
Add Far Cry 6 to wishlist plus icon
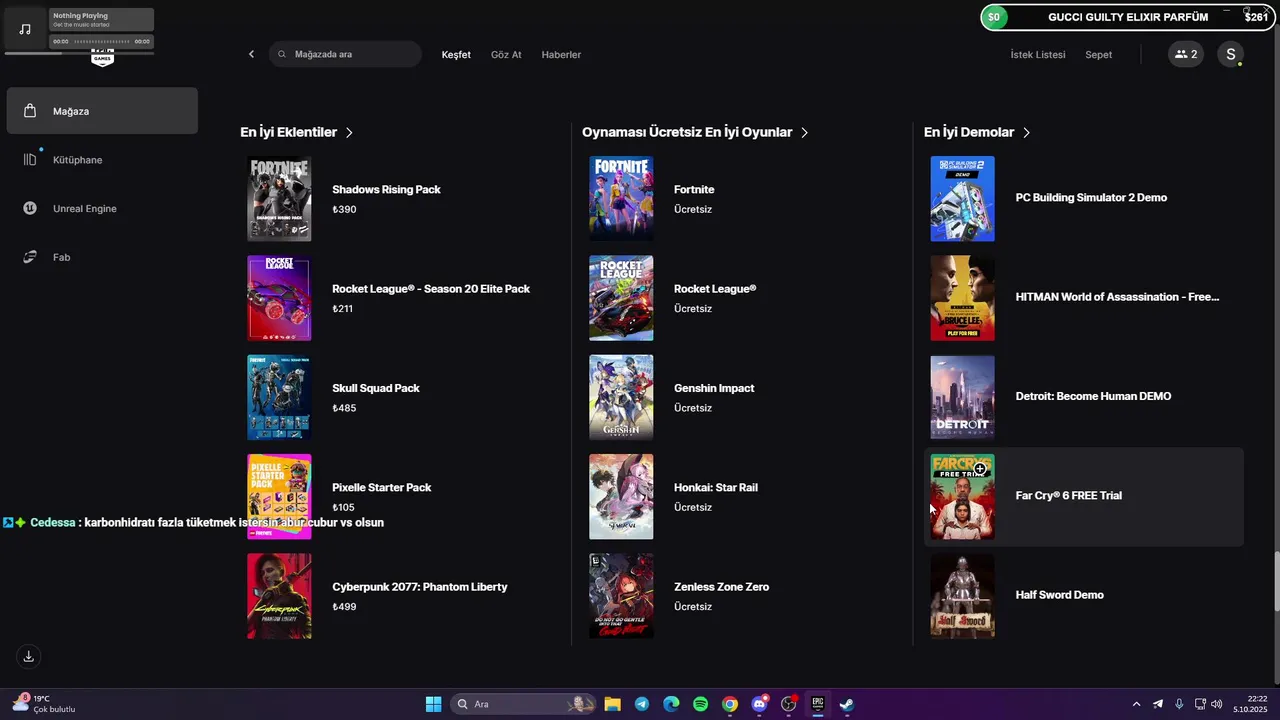click(x=981, y=468)
